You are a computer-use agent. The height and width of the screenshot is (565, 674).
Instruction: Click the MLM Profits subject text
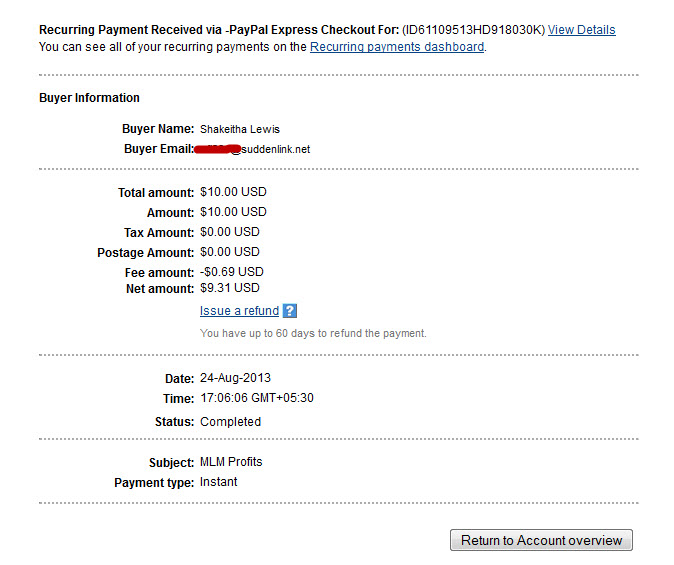click(x=231, y=462)
